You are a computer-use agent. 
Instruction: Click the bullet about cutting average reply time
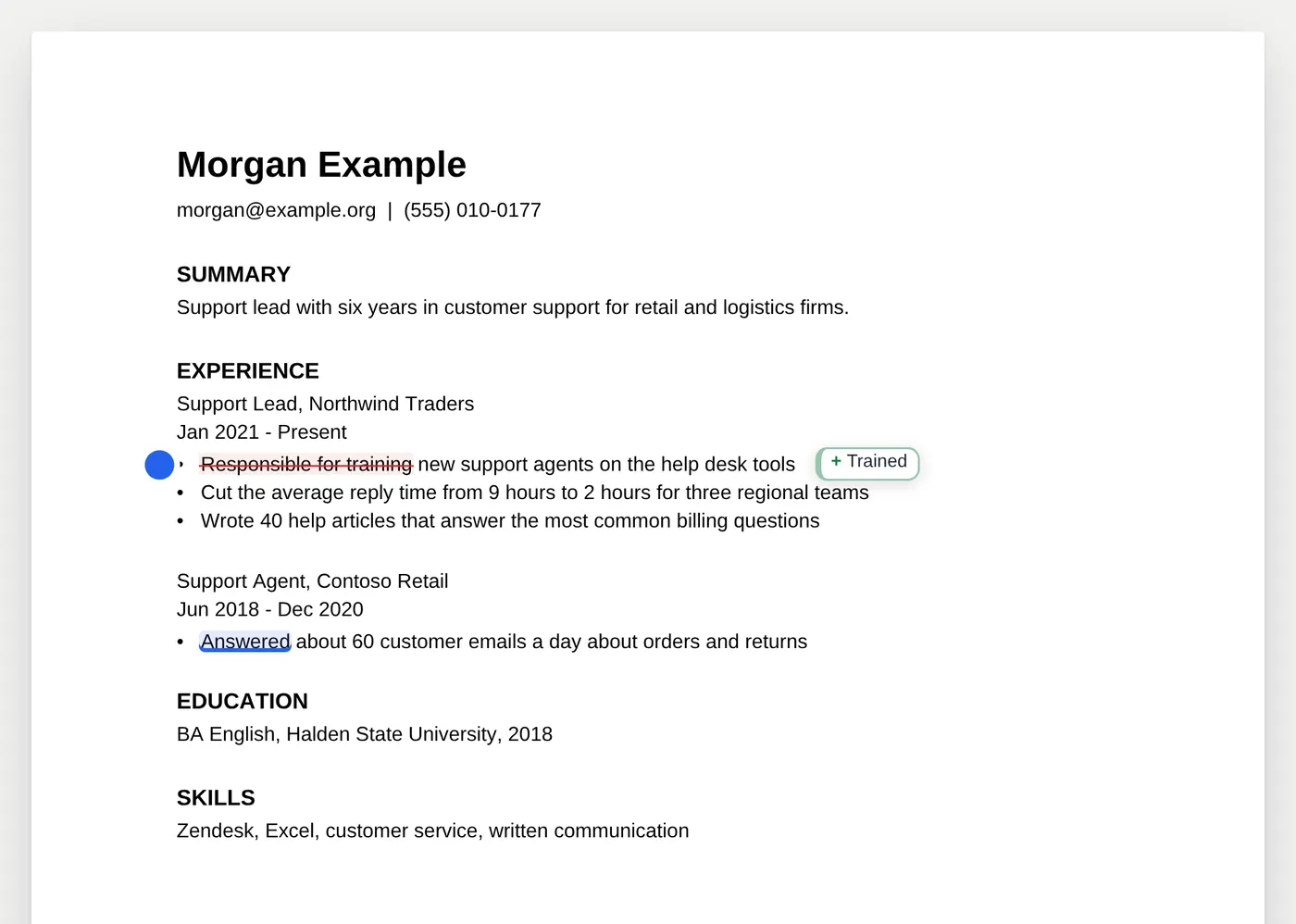point(534,493)
